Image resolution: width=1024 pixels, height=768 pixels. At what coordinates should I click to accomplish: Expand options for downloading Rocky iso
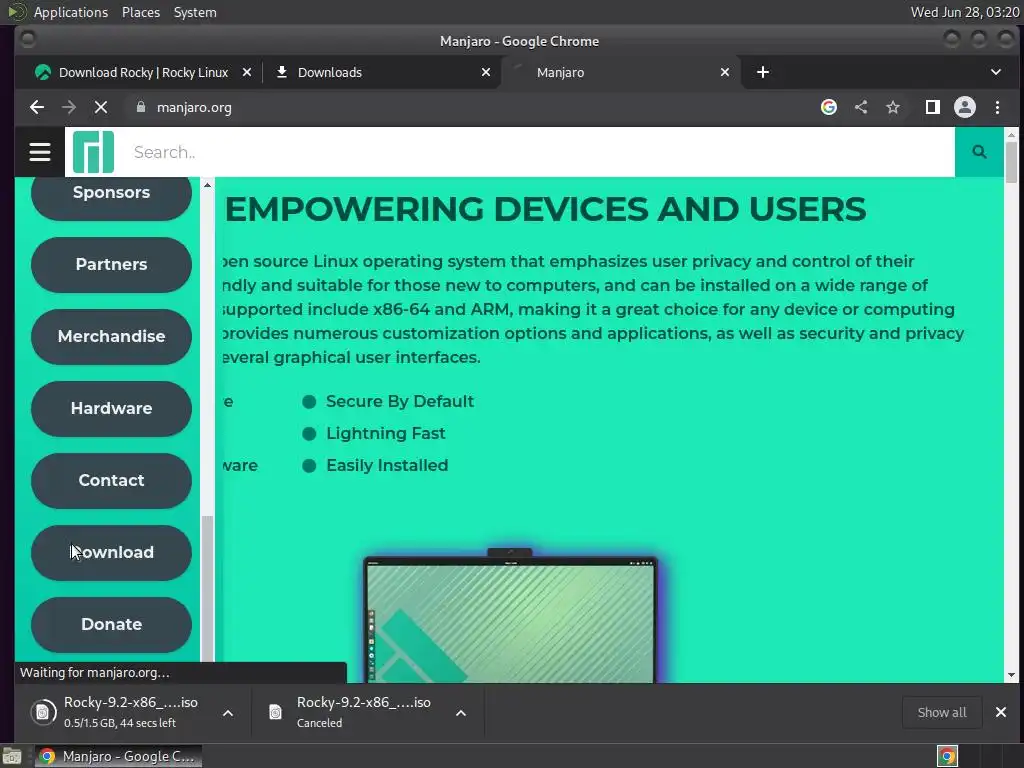228,713
